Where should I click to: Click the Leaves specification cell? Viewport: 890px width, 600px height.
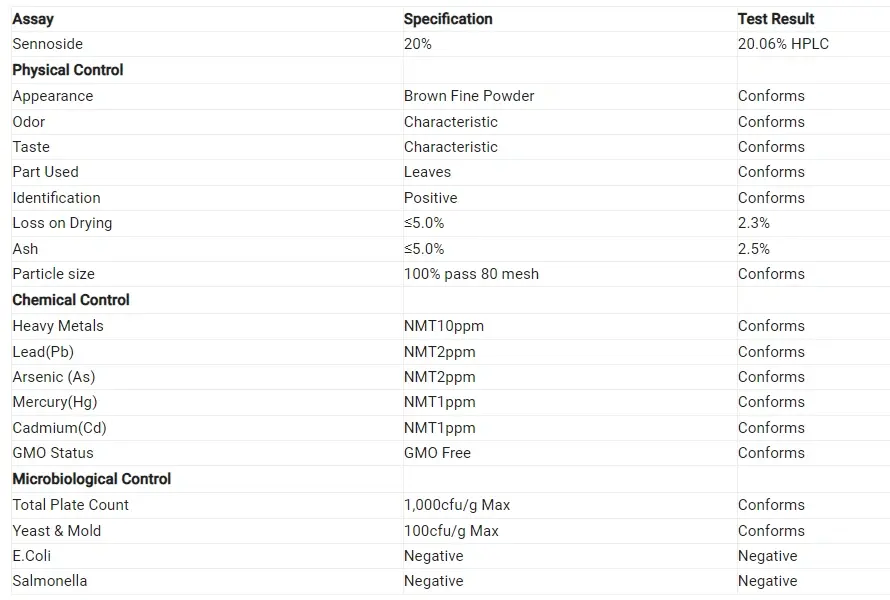(427, 172)
